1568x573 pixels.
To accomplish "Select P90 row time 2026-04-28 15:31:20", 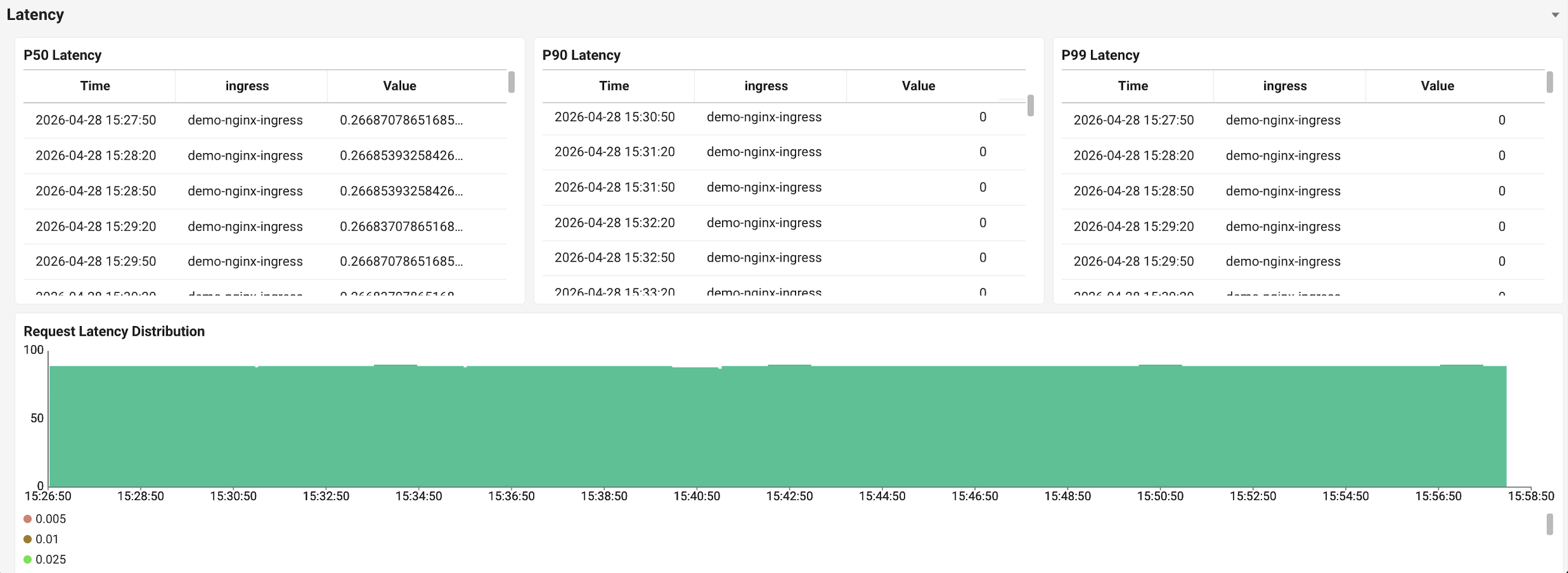I will pos(615,153).
